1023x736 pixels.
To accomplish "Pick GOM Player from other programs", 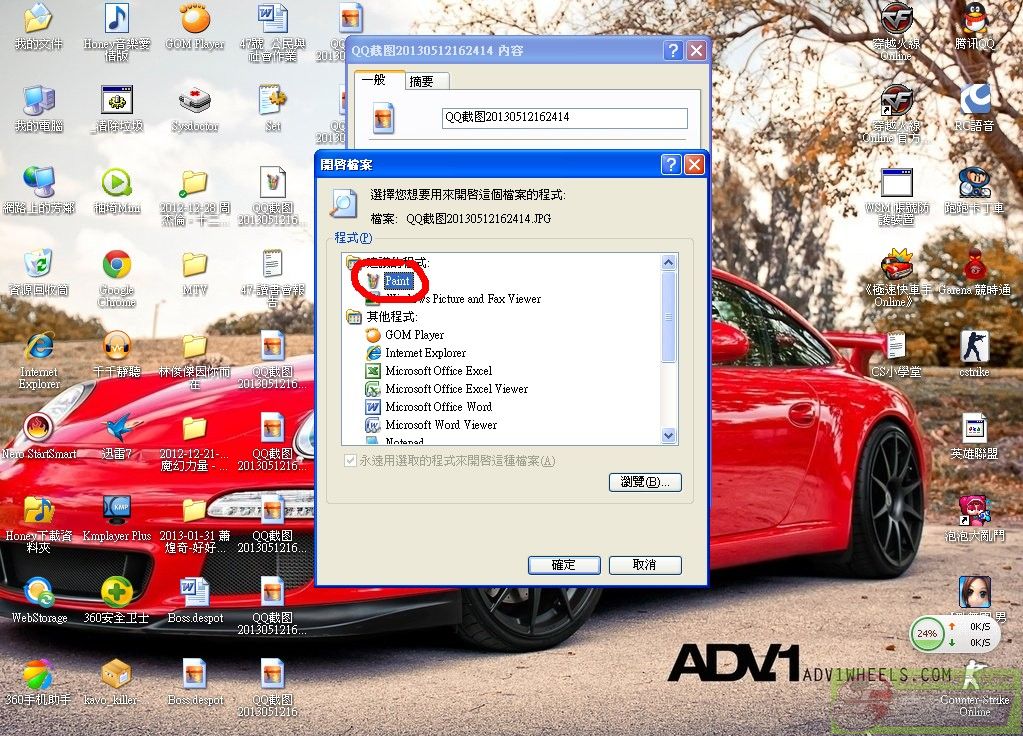I will 414,335.
